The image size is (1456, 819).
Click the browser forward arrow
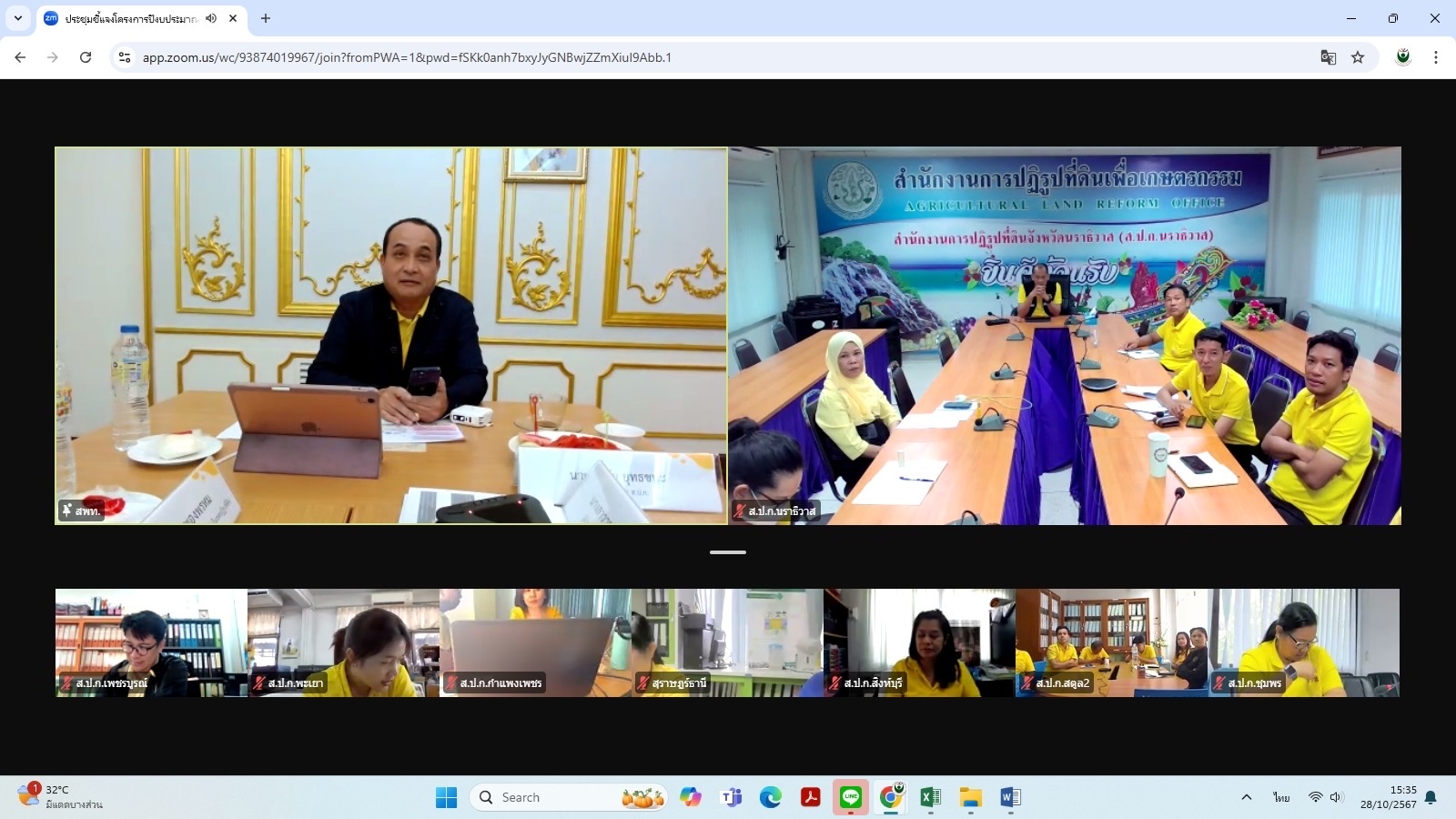pyautogui.click(x=53, y=57)
